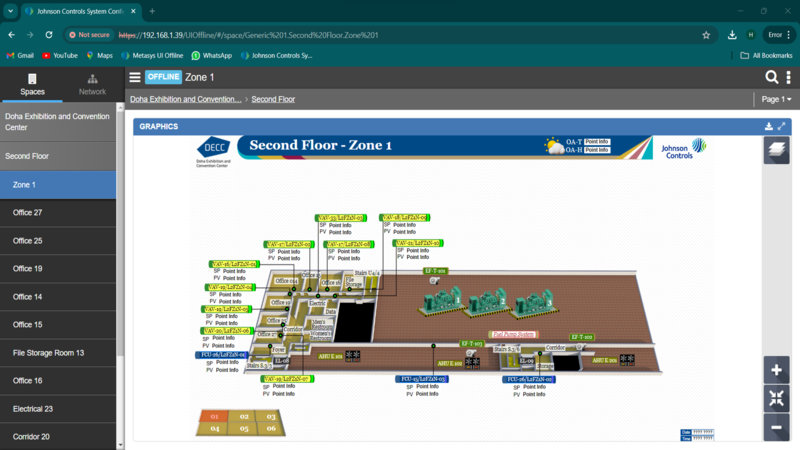The image size is (800, 450).
Task: Switch to the Network tab
Action: (92, 84)
